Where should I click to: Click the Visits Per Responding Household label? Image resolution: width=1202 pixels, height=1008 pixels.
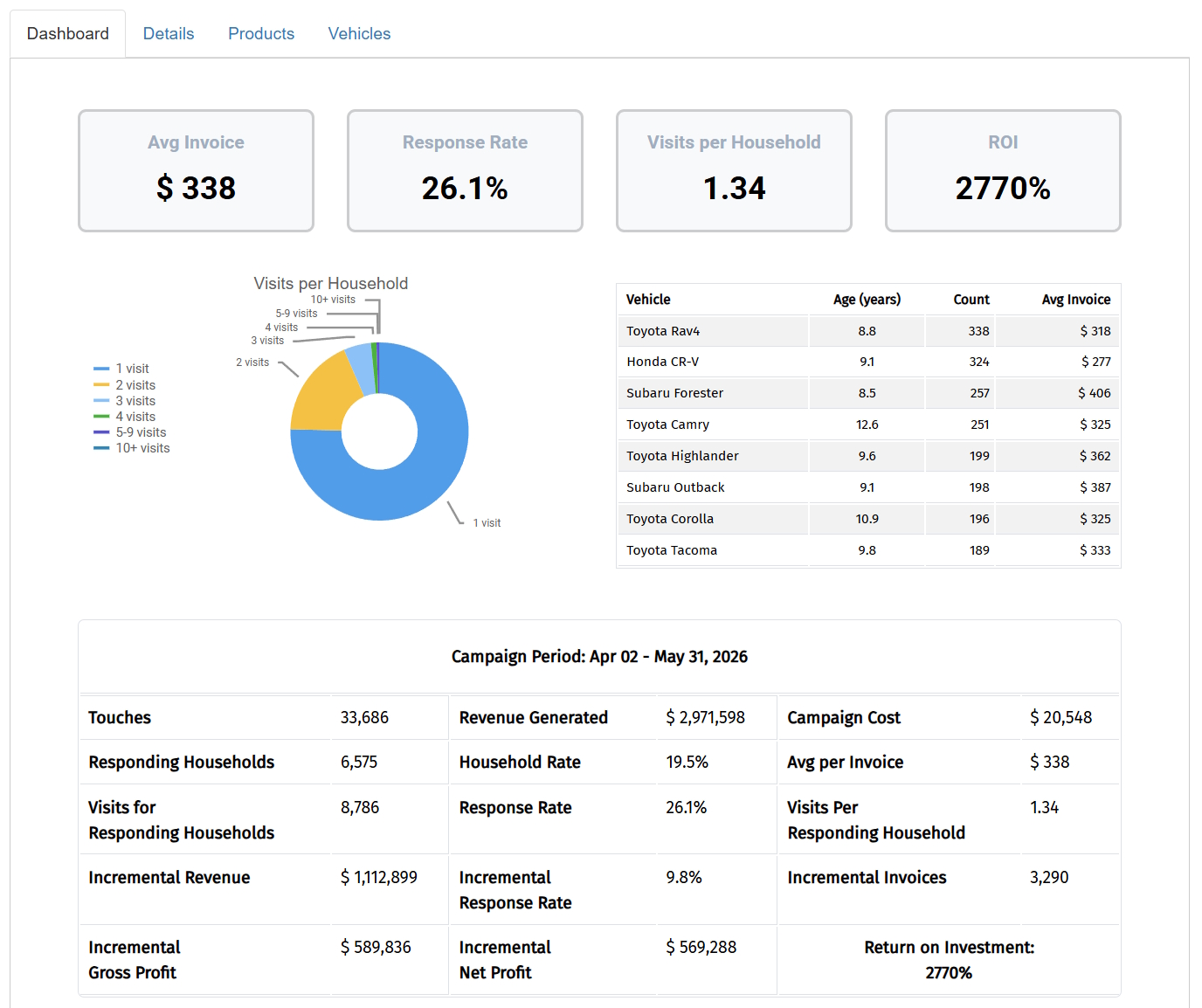(876, 820)
